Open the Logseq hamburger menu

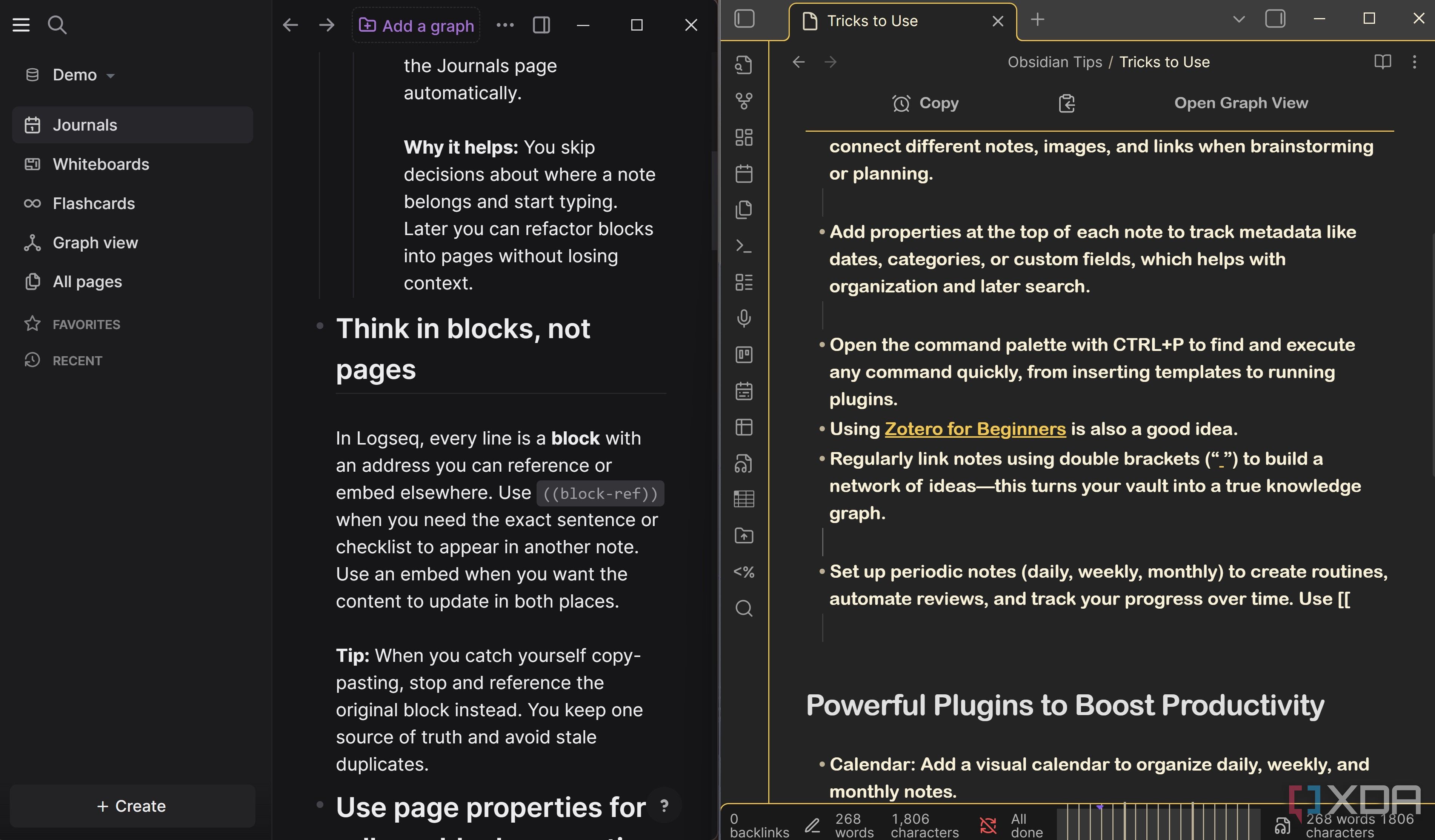[21, 25]
